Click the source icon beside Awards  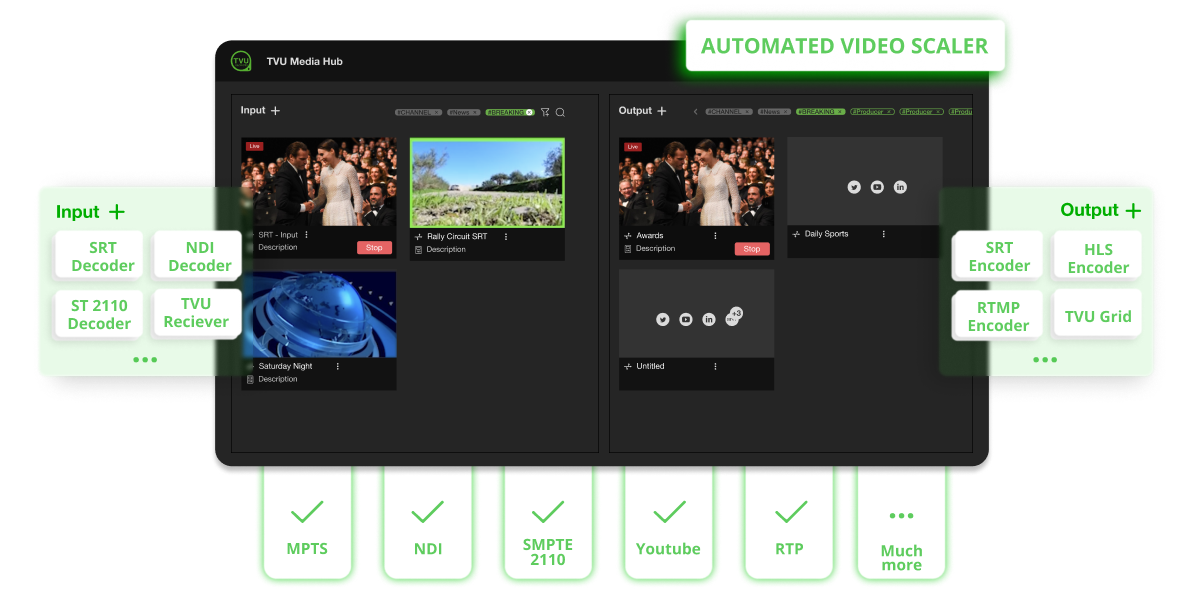click(x=628, y=236)
